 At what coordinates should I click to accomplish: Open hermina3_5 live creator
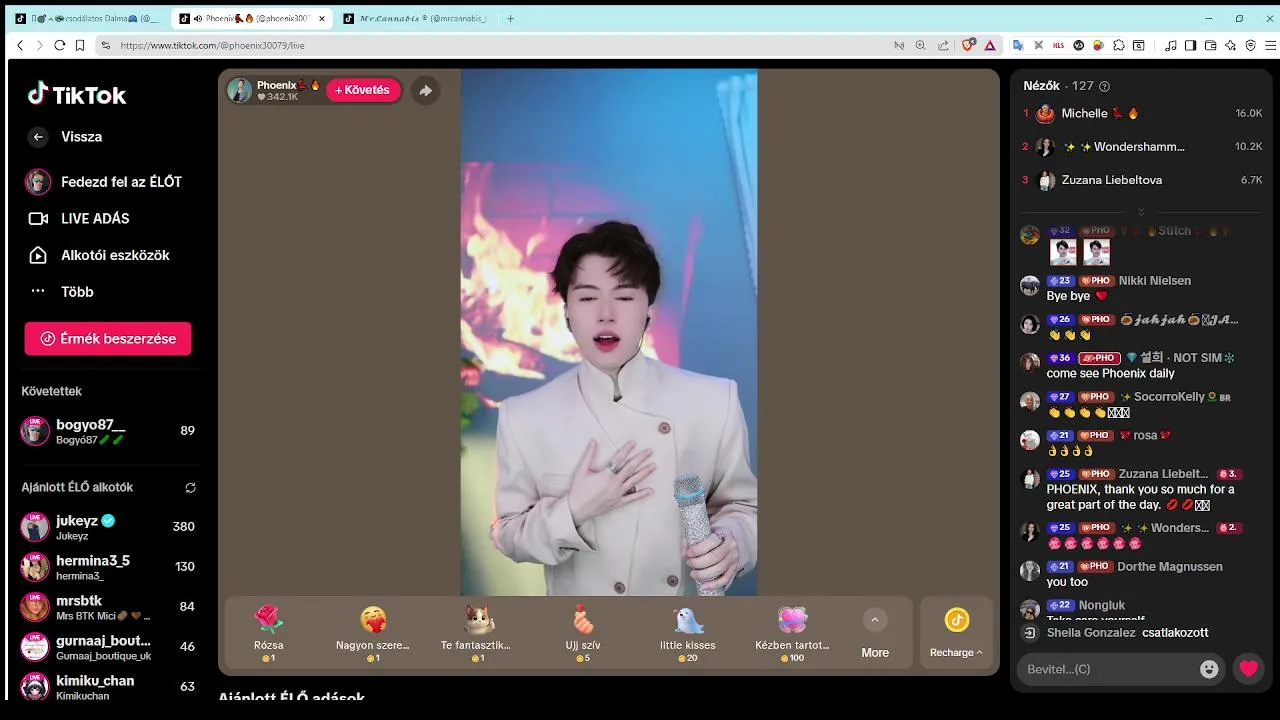click(x=108, y=567)
